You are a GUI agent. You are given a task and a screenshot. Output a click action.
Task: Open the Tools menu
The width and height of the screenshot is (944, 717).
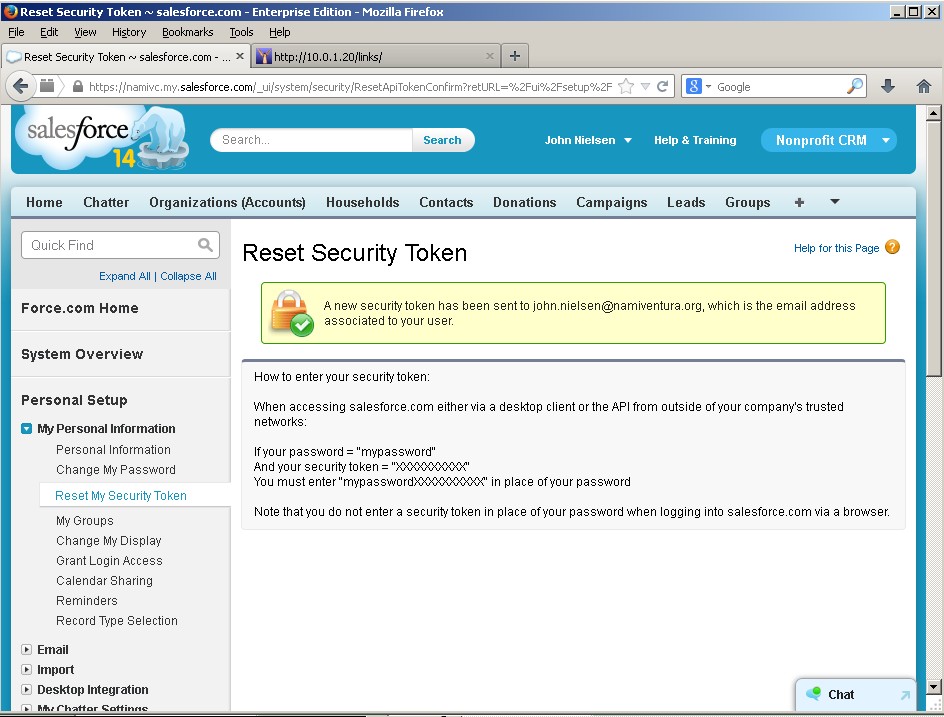tap(241, 32)
